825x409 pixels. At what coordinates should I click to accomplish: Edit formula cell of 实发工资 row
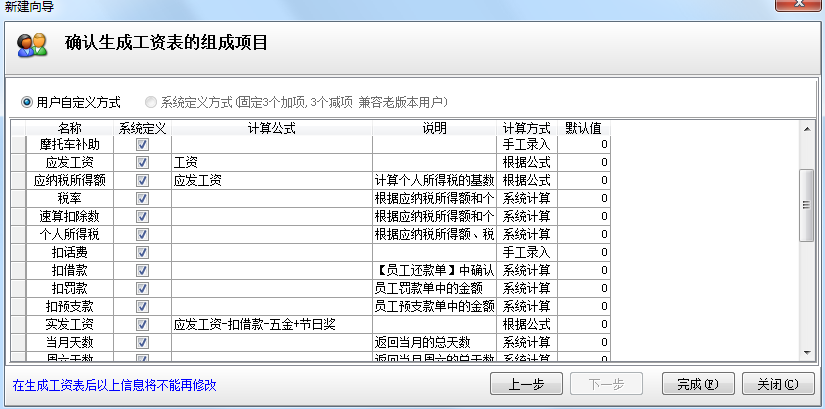(x=271, y=325)
